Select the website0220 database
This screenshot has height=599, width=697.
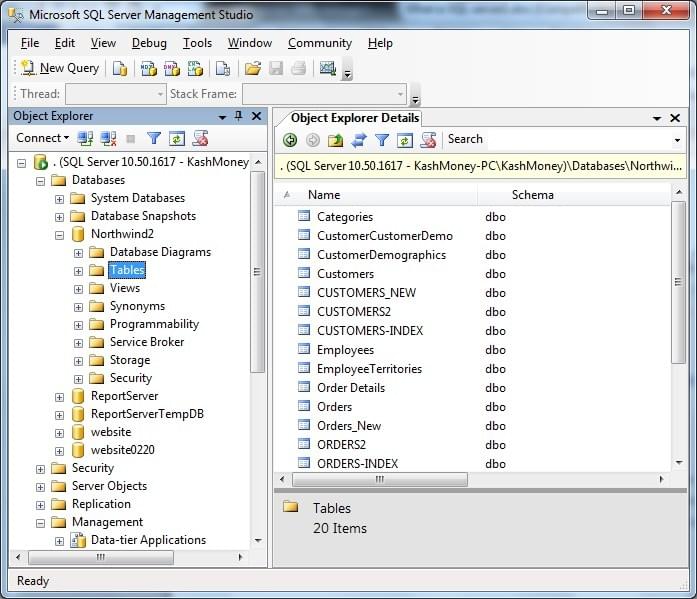pyautogui.click(x=123, y=450)
